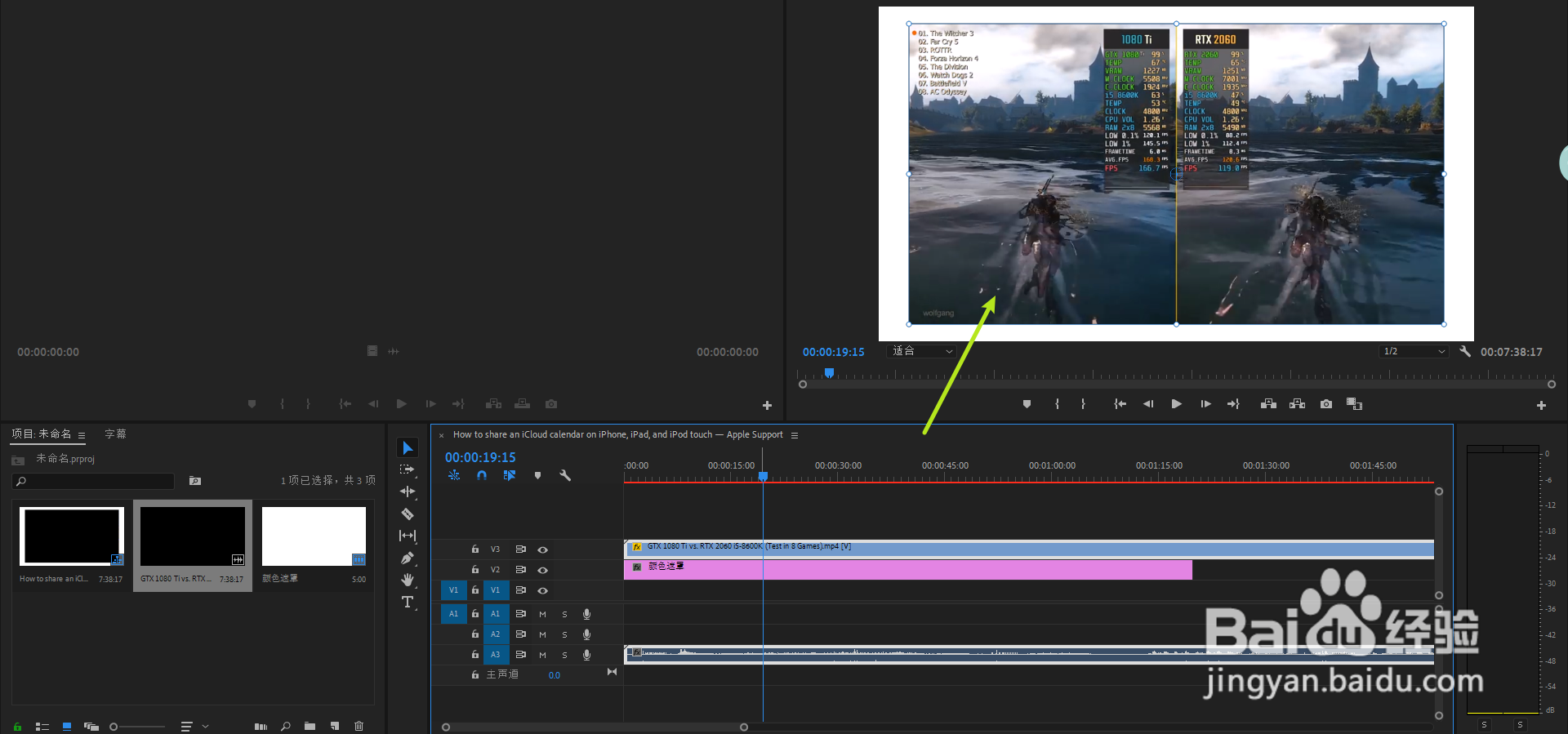Select the Track Select Forward tool
This screenshot has width=1568, height=734.
[x=408, y=469]
